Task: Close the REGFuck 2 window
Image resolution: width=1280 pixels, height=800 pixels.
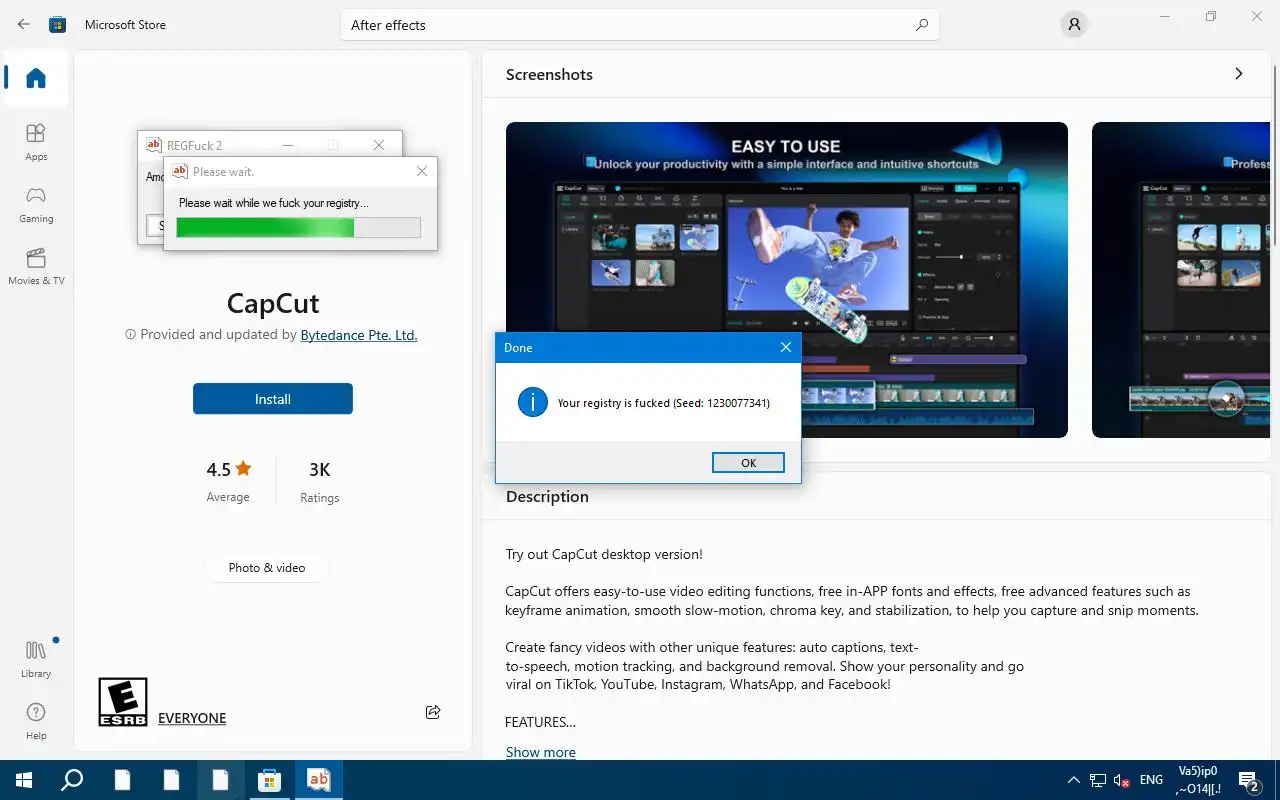Action: point(379,145)
